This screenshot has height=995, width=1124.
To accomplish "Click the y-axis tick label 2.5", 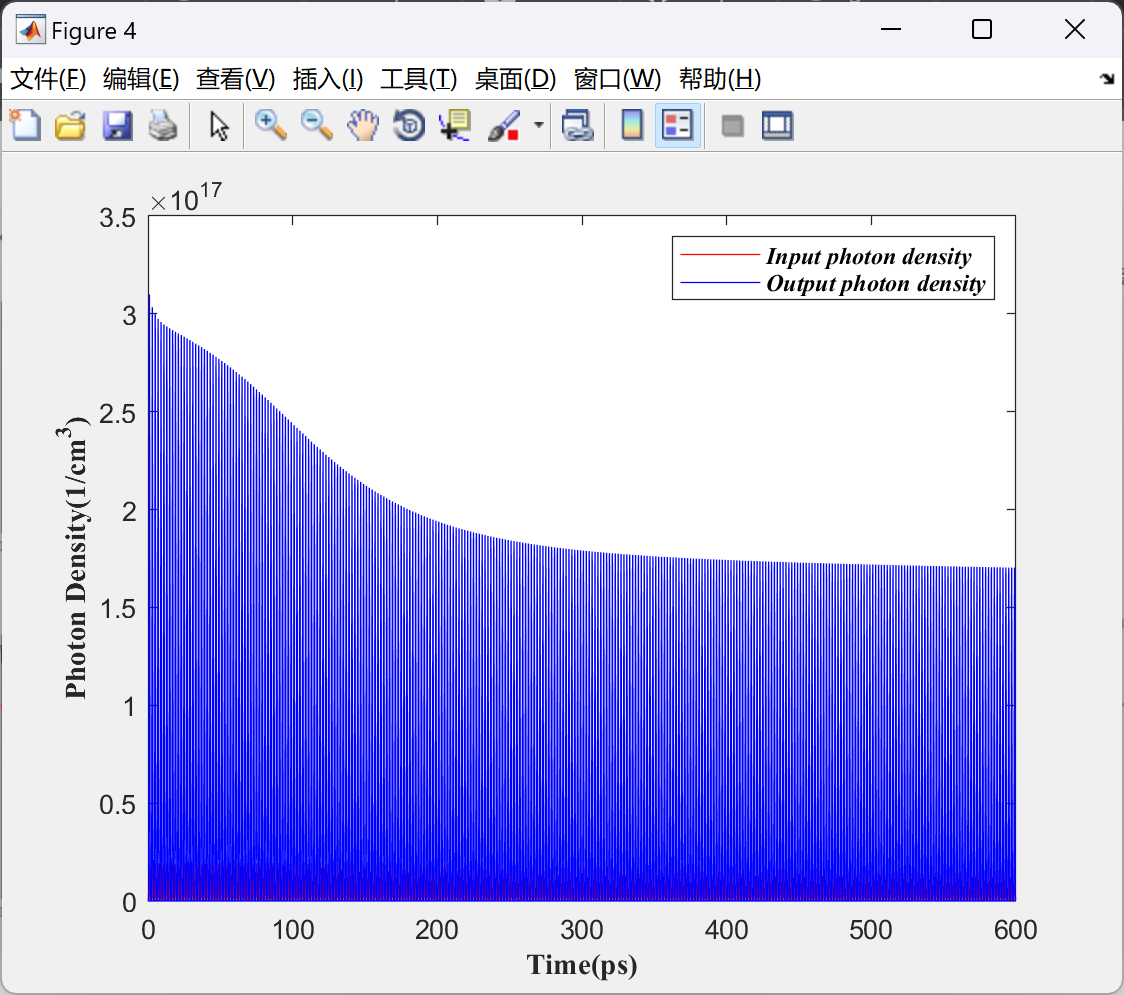I will point(118,413).
